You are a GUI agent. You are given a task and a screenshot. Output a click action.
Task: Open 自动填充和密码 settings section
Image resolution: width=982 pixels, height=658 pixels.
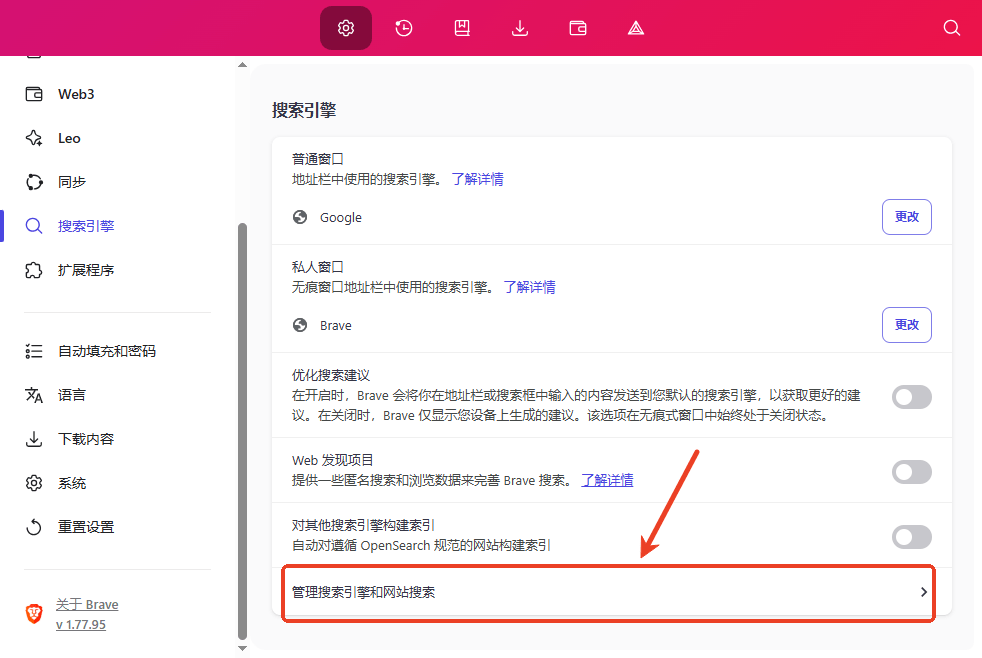click(106, 351)
